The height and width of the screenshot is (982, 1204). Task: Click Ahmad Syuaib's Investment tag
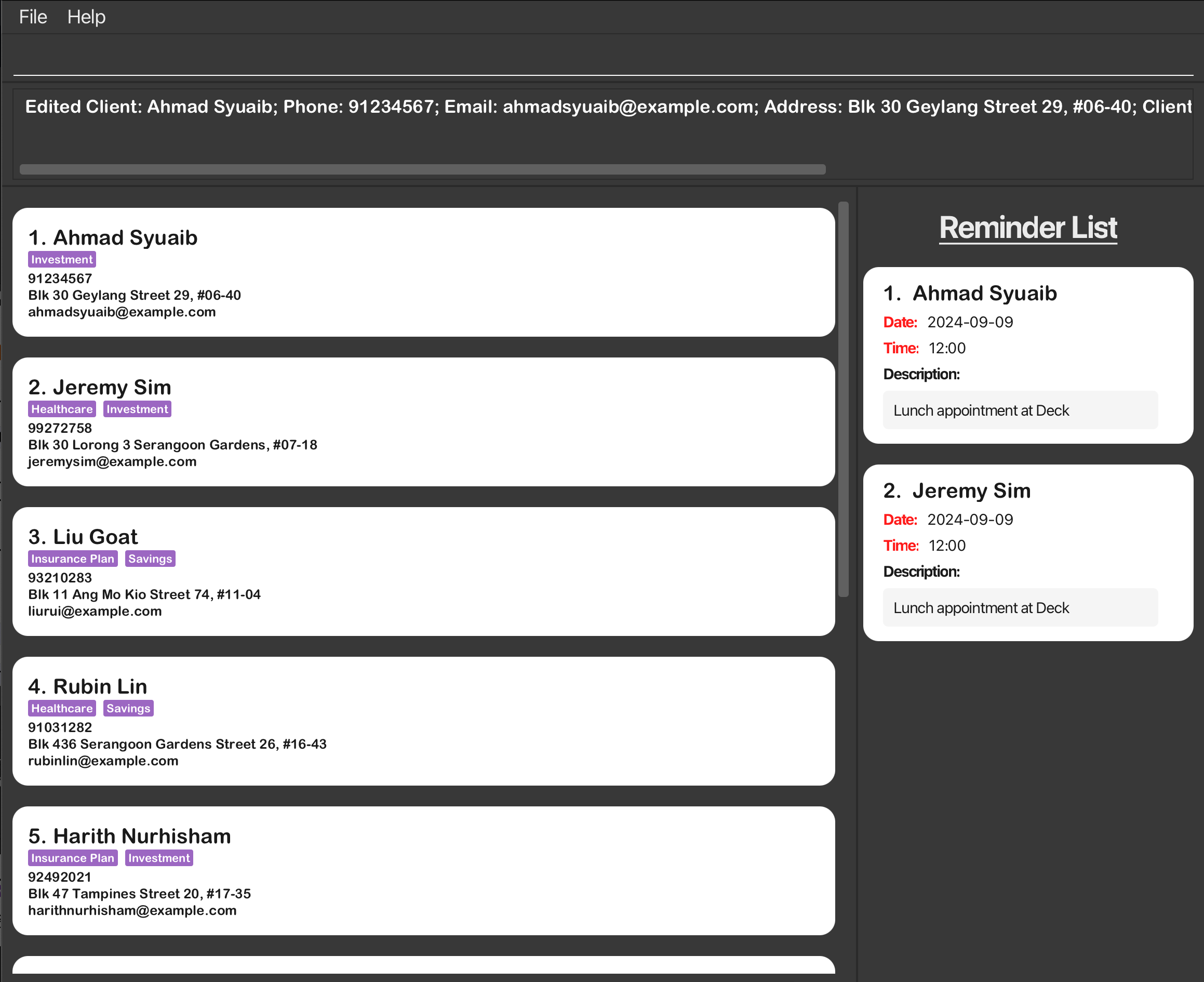(62, 259)
